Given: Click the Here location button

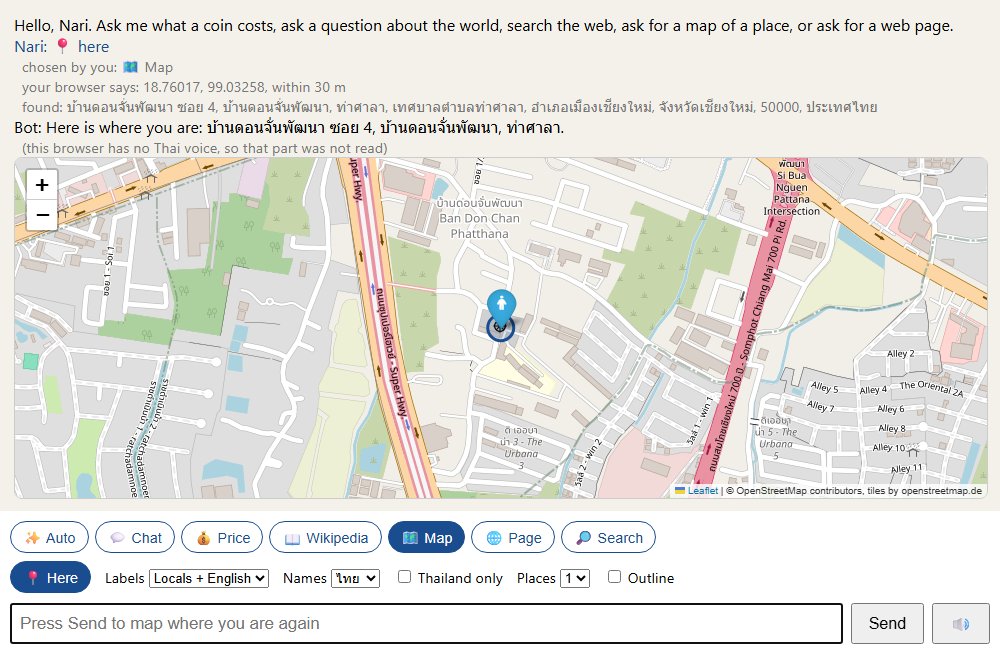Looking at the screenshot, I should coord(50,577).
